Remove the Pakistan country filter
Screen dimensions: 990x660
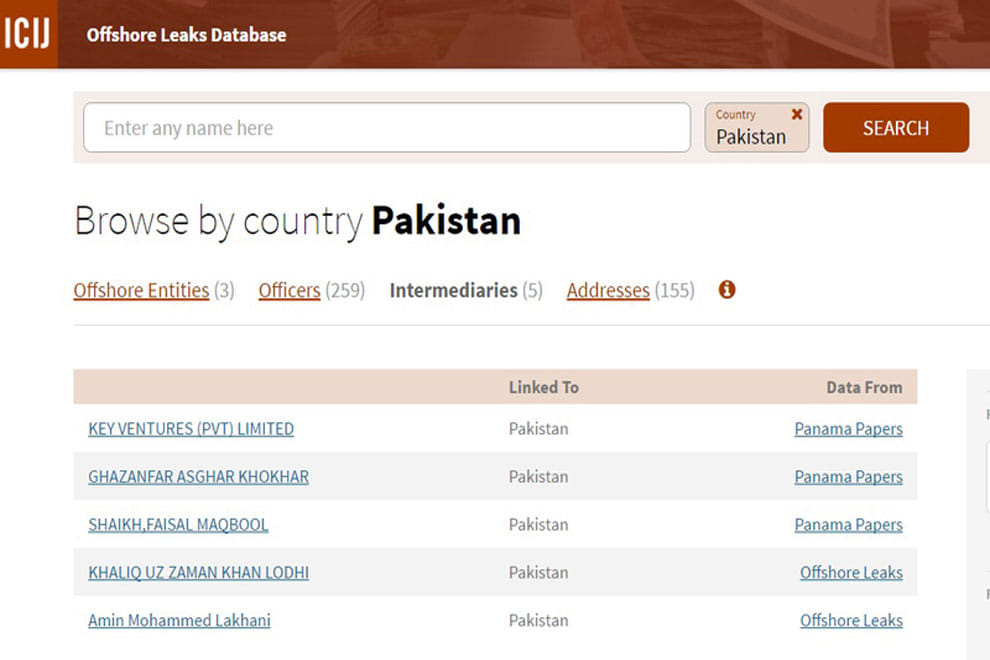pos(797,114)
